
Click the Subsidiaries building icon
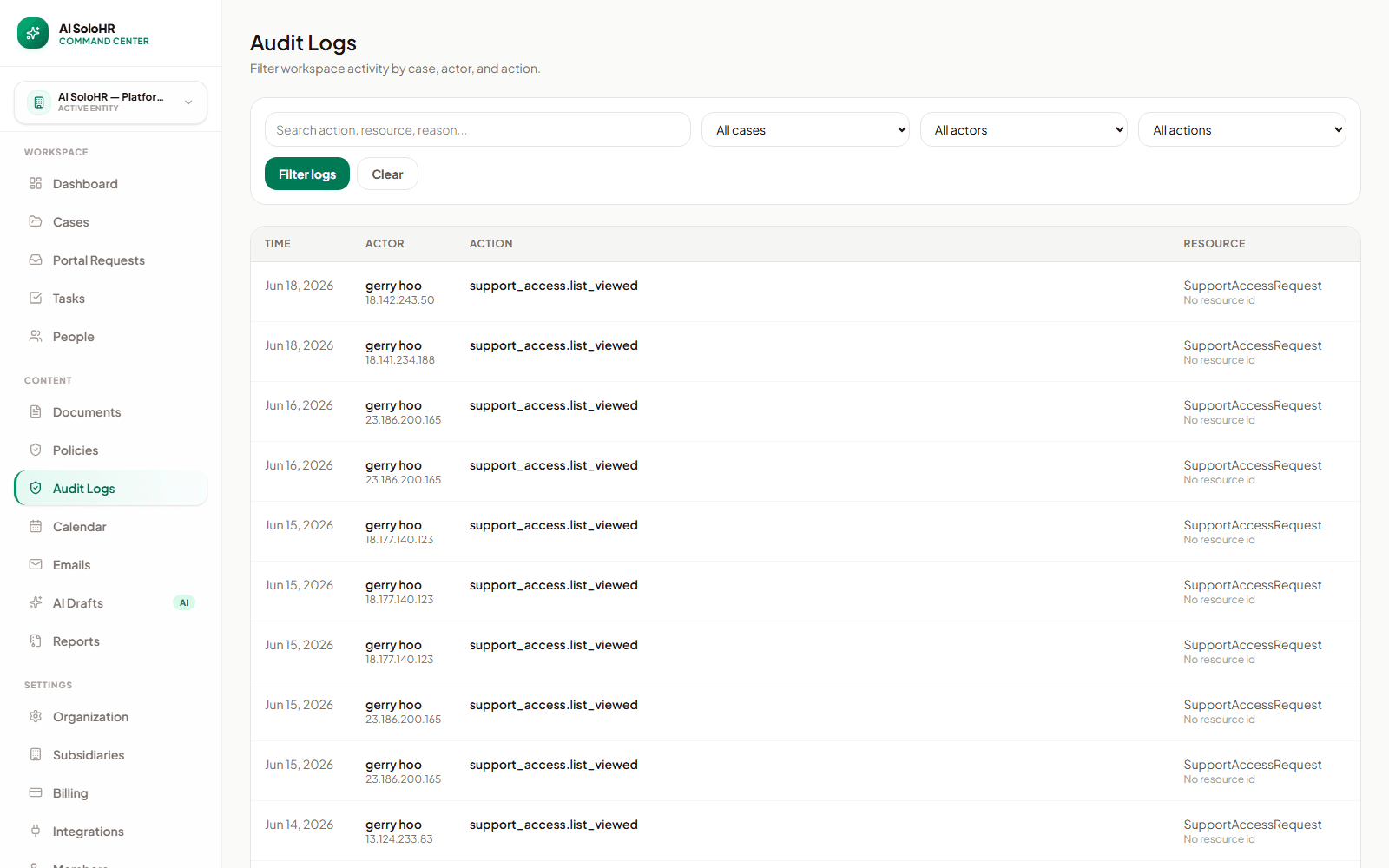pyautogui.click(x=36, y=754)
